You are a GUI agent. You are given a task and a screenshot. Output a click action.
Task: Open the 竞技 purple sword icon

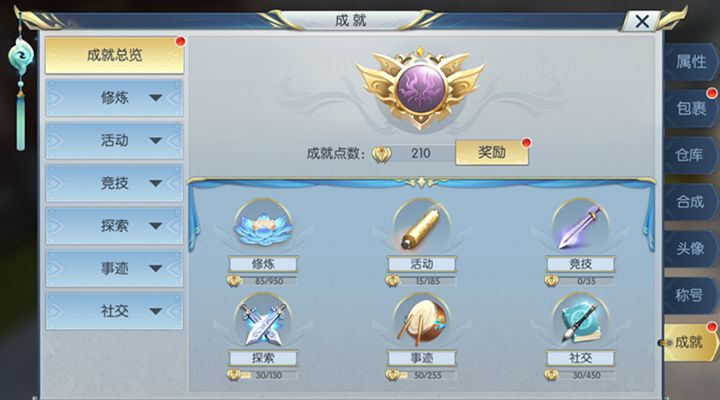(580, 226)
